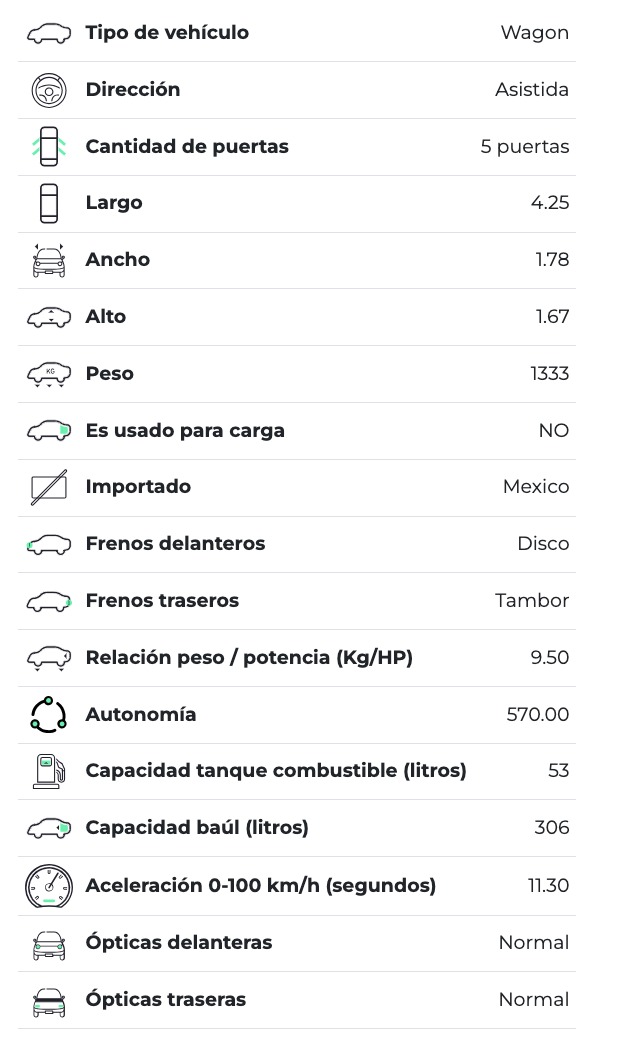Click the "5 puertas" value

(x=525, y=147)
